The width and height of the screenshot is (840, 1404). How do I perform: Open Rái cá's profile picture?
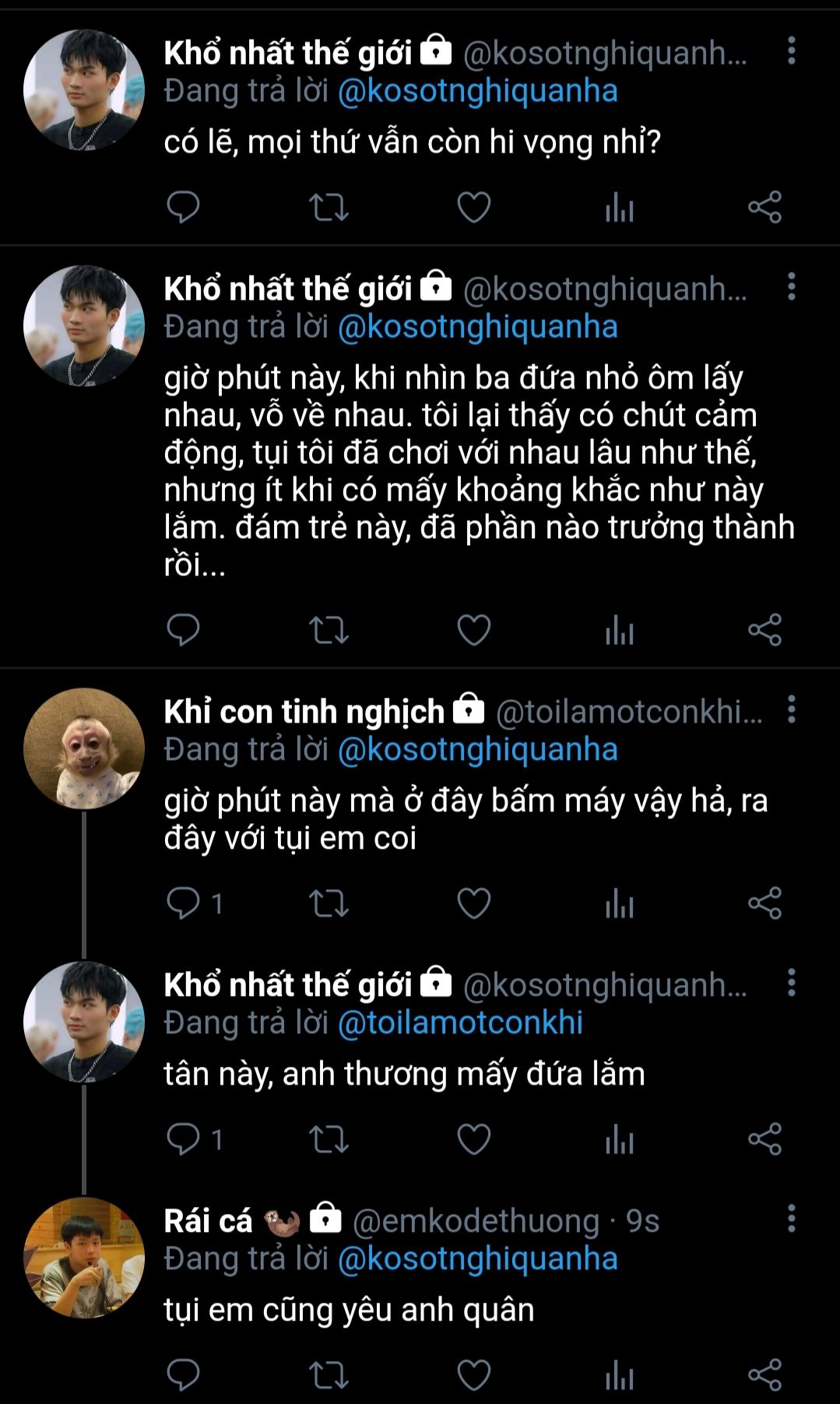(x=84, y=1257)
